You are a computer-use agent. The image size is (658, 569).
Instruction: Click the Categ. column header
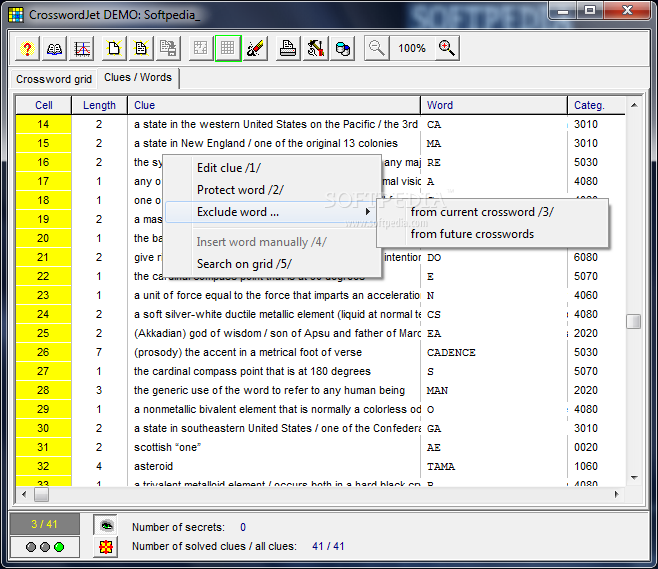[596, 105]
